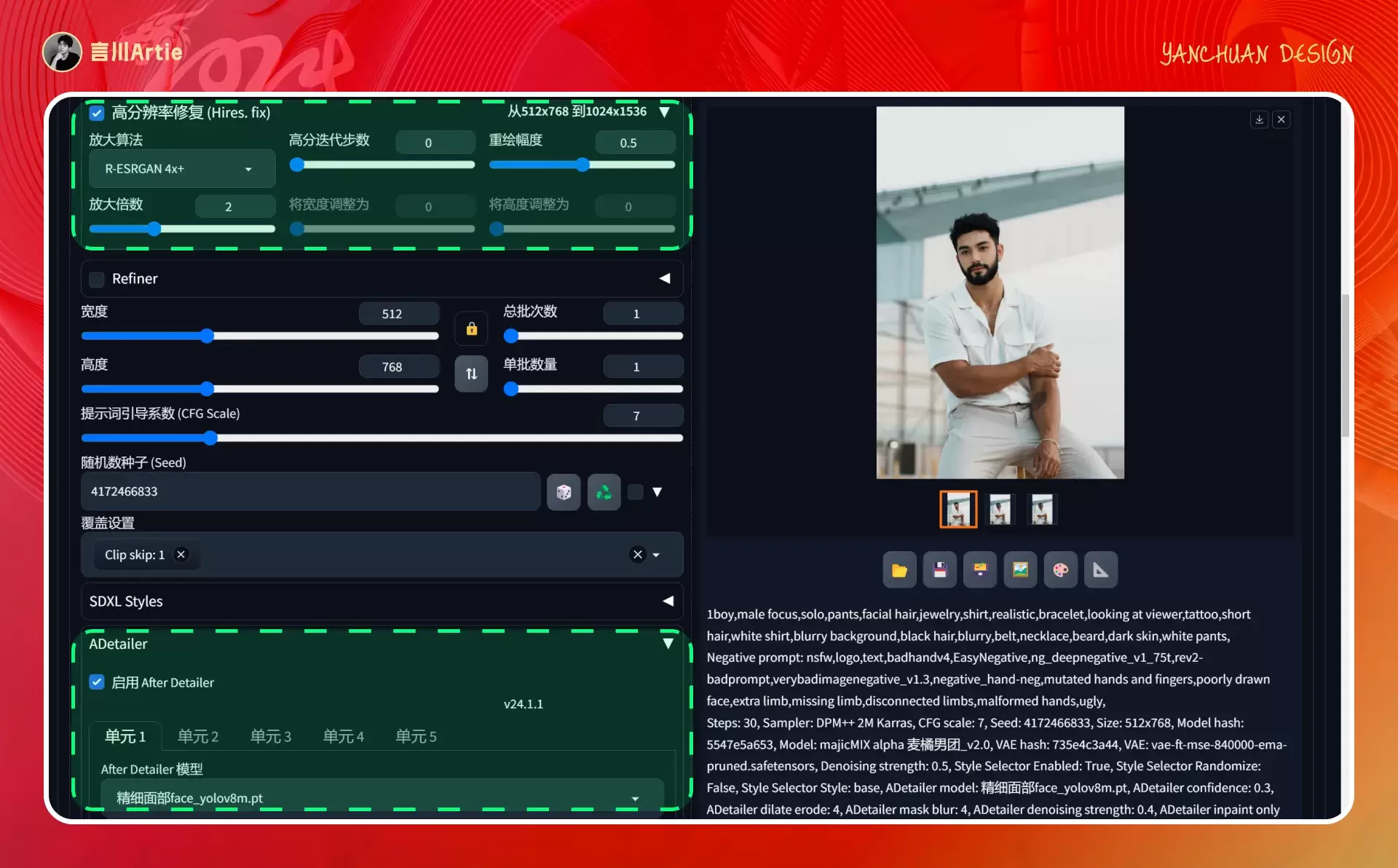Switch to the 单元 2 tab
Image resolution: width=1398 pixels, height=868 pixels.
[x=198, y=737]
